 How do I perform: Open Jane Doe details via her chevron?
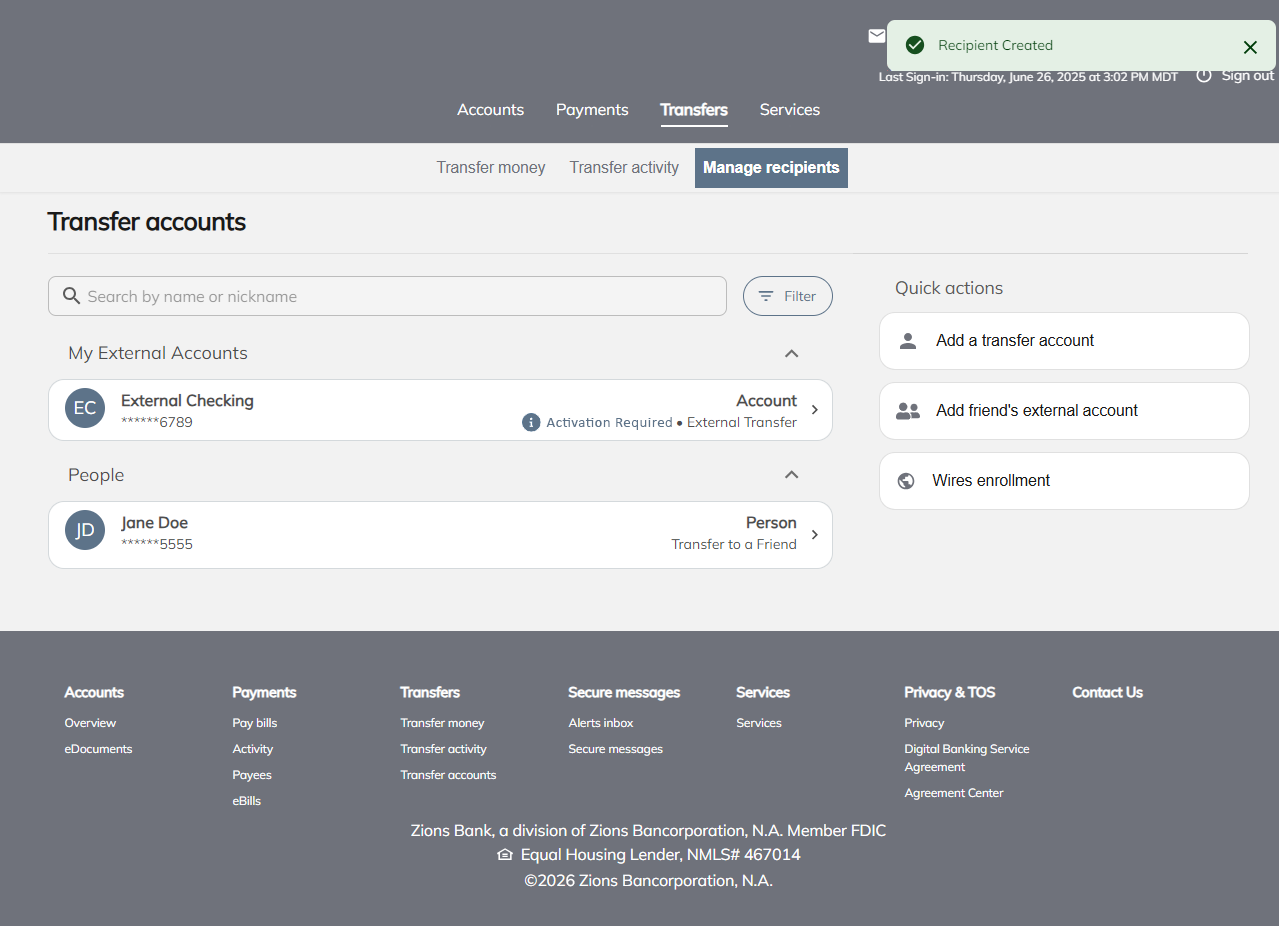click(x=815, y=535)
